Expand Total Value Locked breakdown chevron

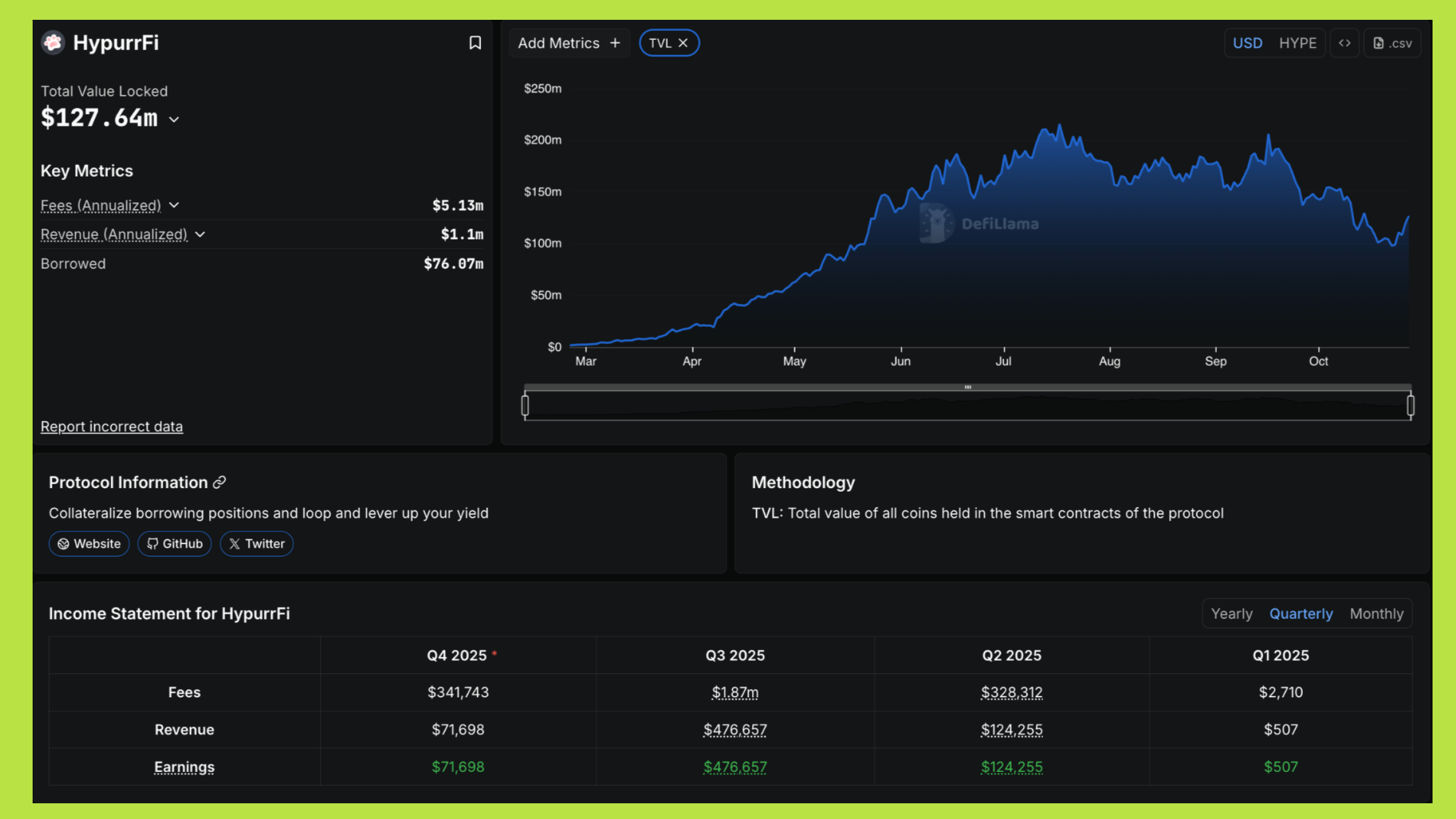174,120
